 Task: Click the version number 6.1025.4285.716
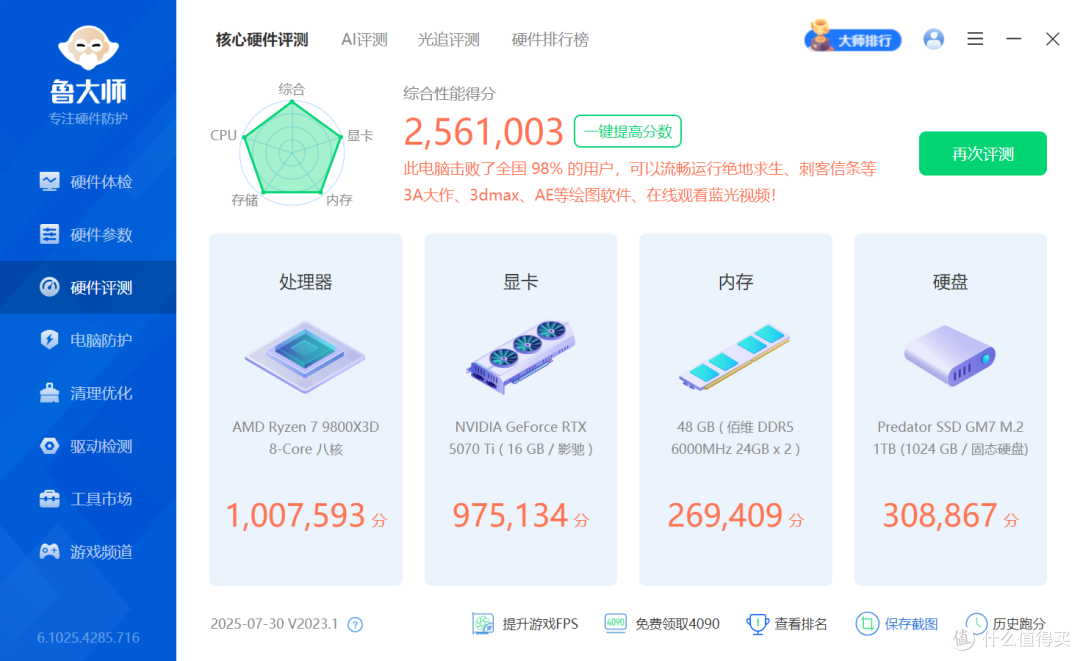tap(88, 638)
